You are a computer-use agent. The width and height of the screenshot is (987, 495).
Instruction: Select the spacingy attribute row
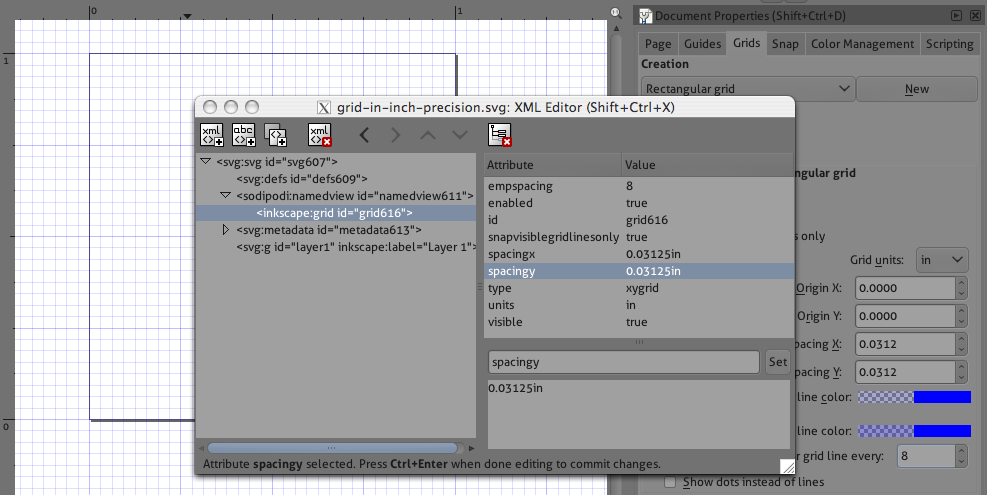click(x=639, y=271)
